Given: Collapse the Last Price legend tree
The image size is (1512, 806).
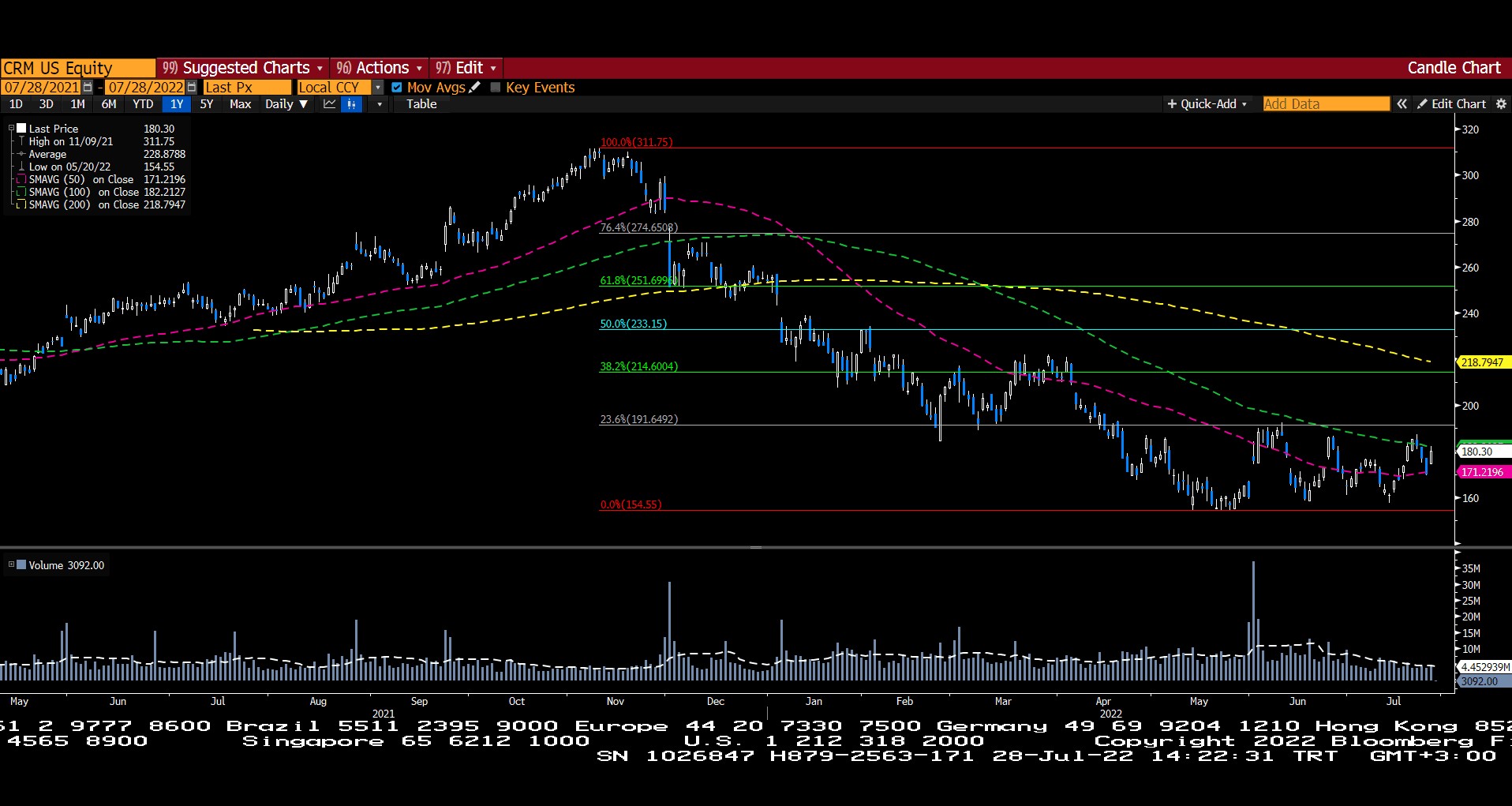Looking at the screenshot, I should (x=11, y=129).
